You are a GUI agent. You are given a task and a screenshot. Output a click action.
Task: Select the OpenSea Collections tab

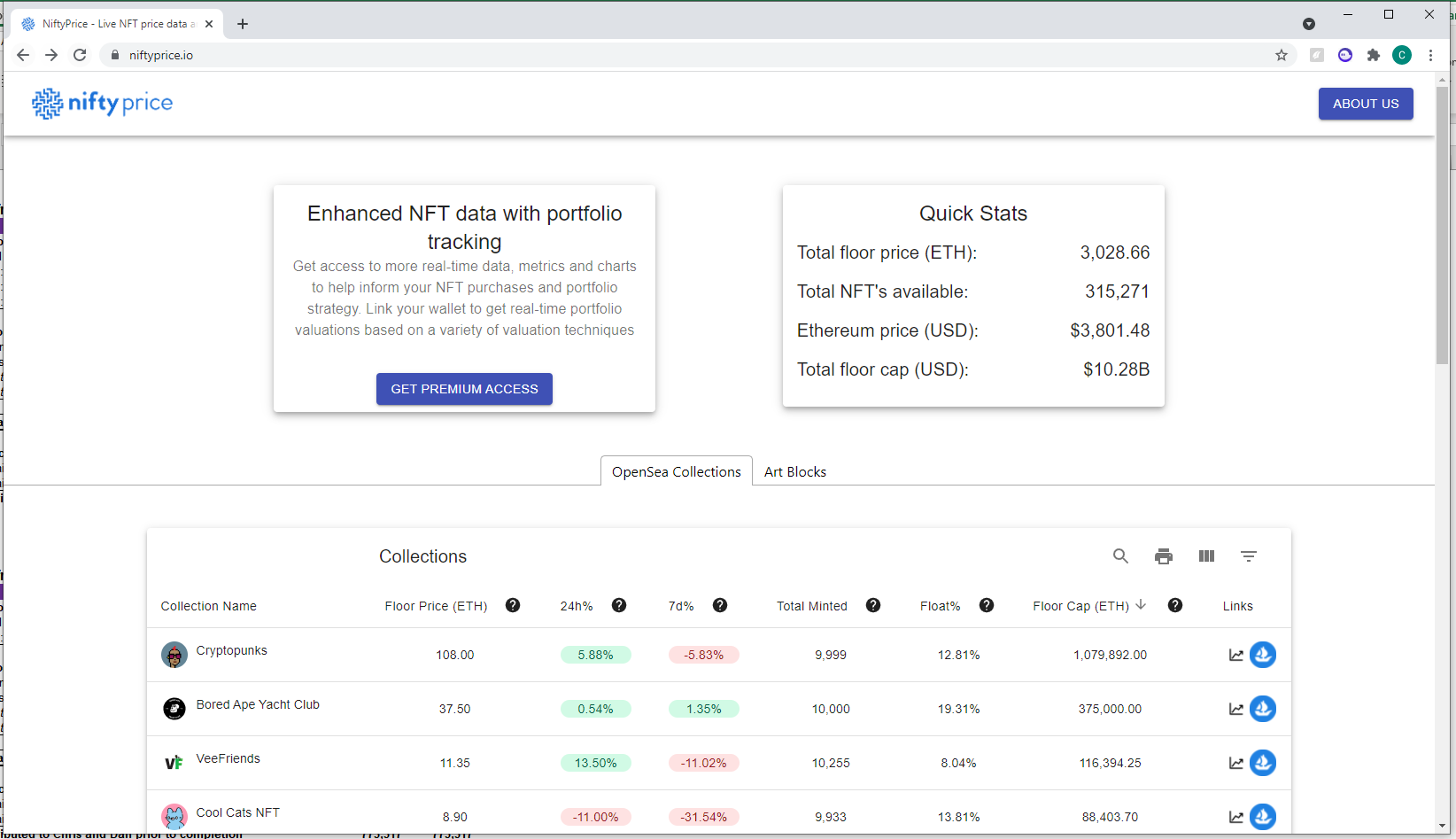pos(676,470)
